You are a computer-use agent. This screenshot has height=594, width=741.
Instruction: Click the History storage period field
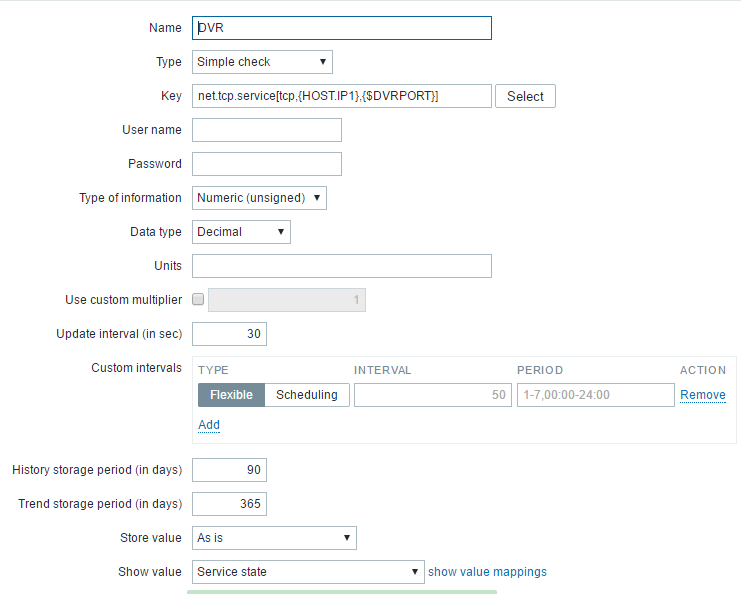tap(229, 470)
